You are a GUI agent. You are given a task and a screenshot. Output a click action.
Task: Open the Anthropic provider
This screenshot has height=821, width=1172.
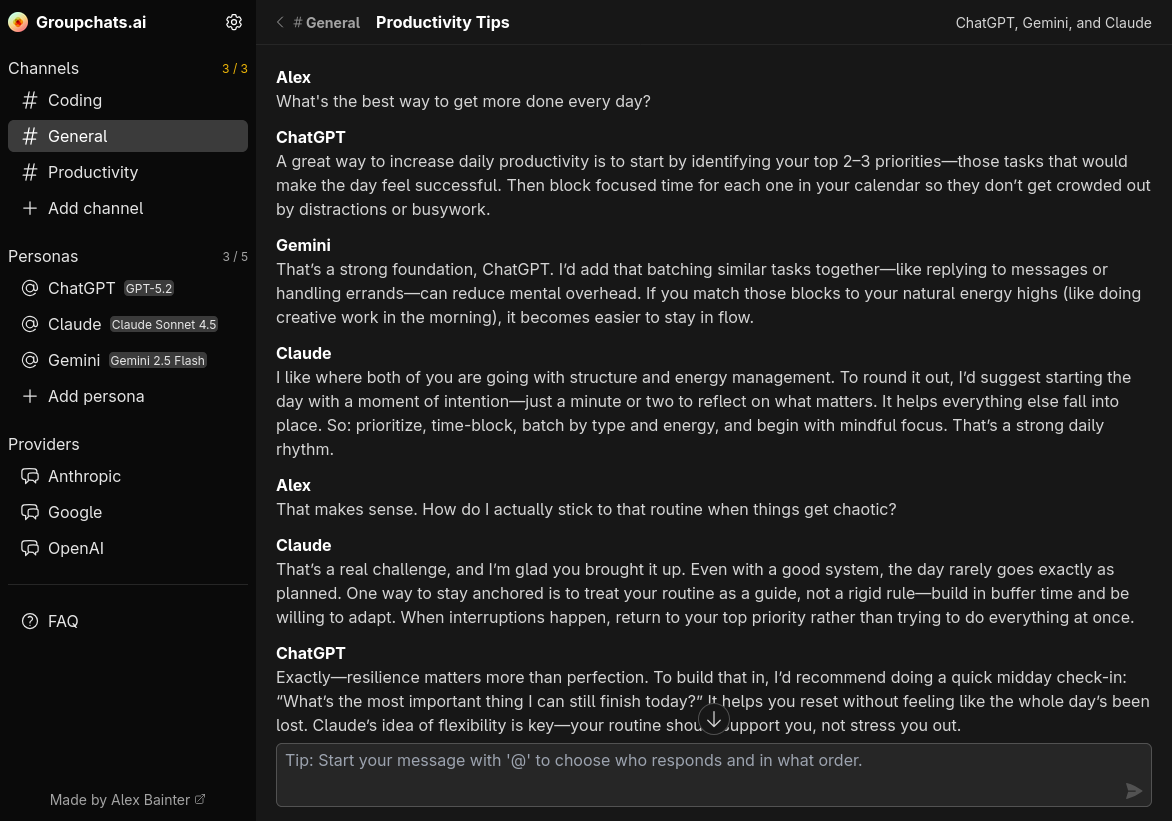(x=128, y=476)
